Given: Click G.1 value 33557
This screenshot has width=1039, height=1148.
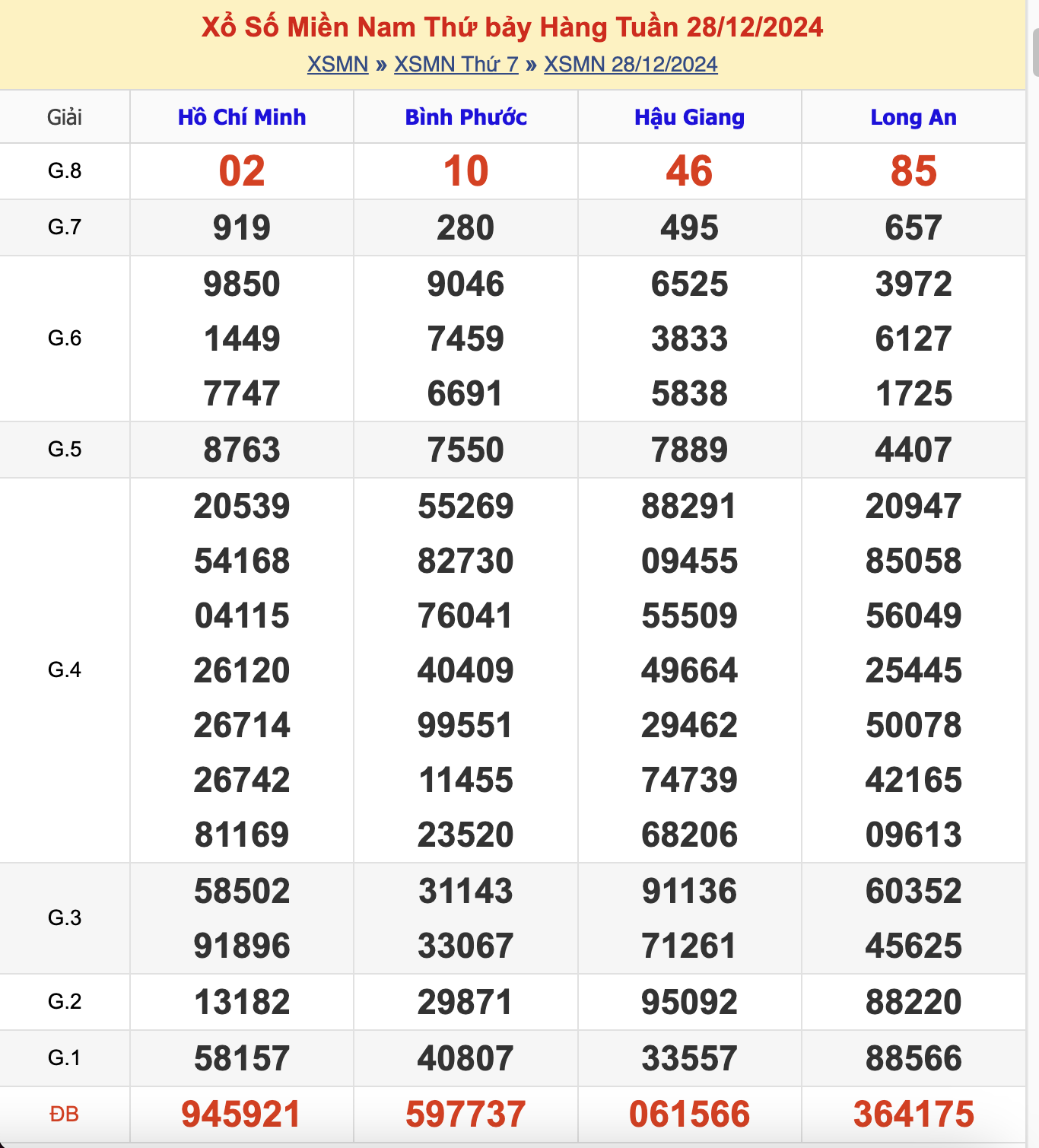Looking at the screenshot, I should coord(690,1058).
